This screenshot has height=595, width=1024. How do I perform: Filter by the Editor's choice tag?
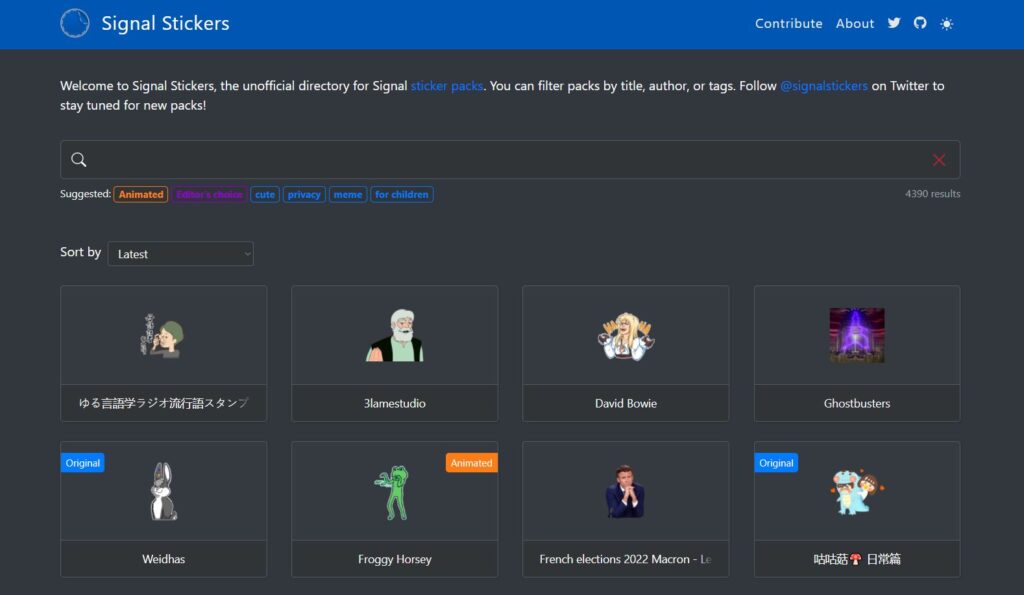[209, 194]
